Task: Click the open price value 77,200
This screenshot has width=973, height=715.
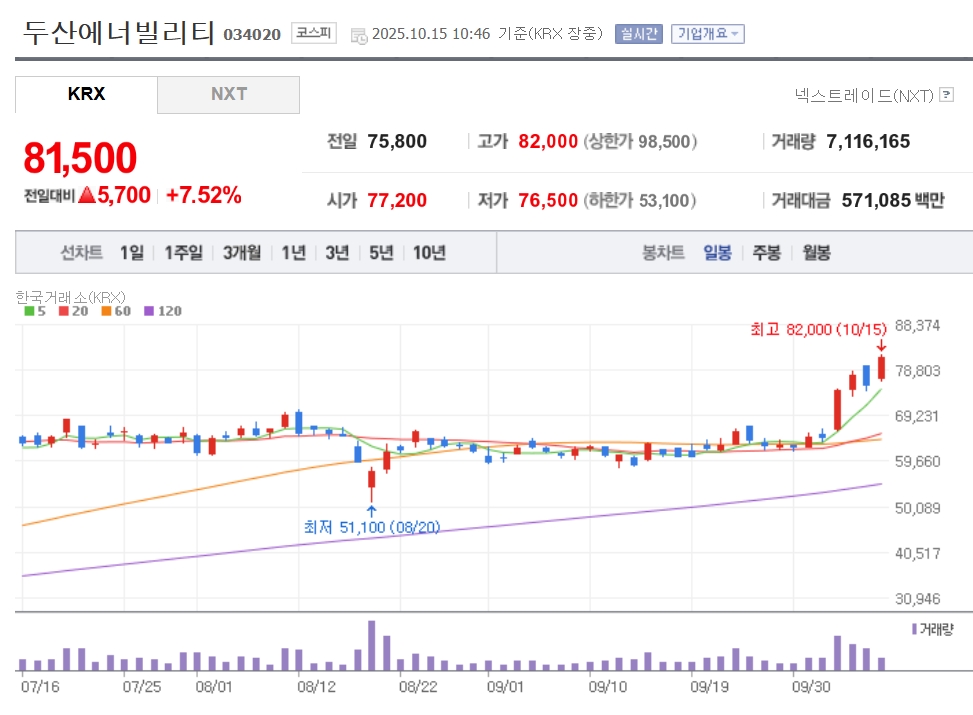Action: pos(397,200)
